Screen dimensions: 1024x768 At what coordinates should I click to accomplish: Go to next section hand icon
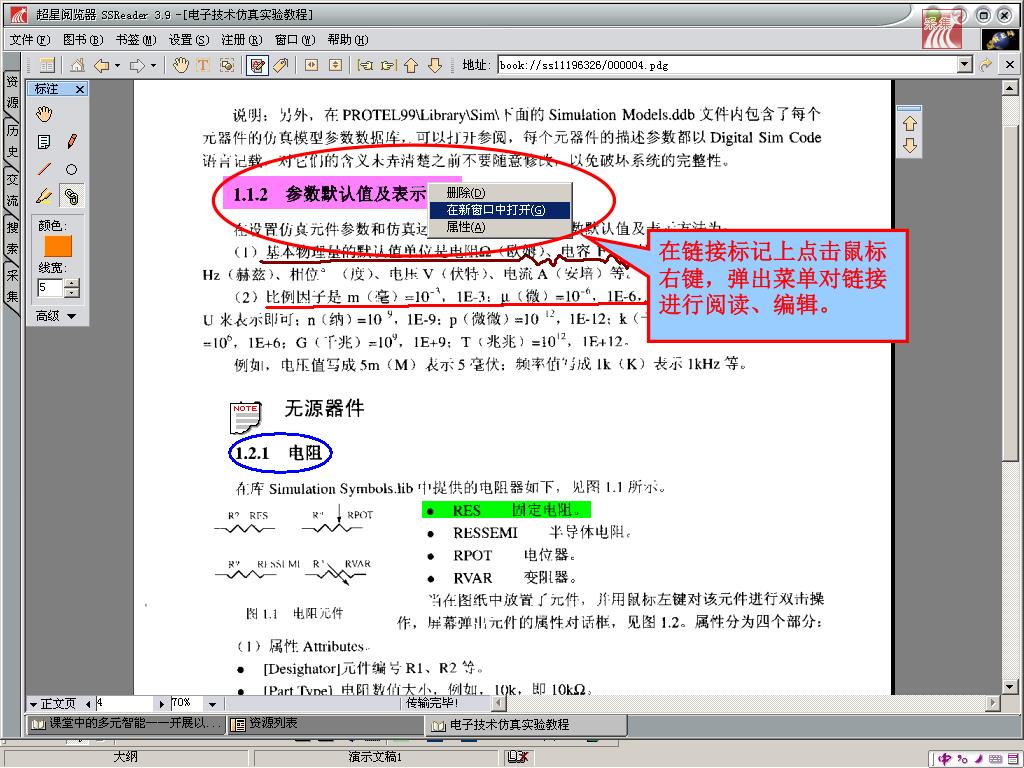(389, 65)
